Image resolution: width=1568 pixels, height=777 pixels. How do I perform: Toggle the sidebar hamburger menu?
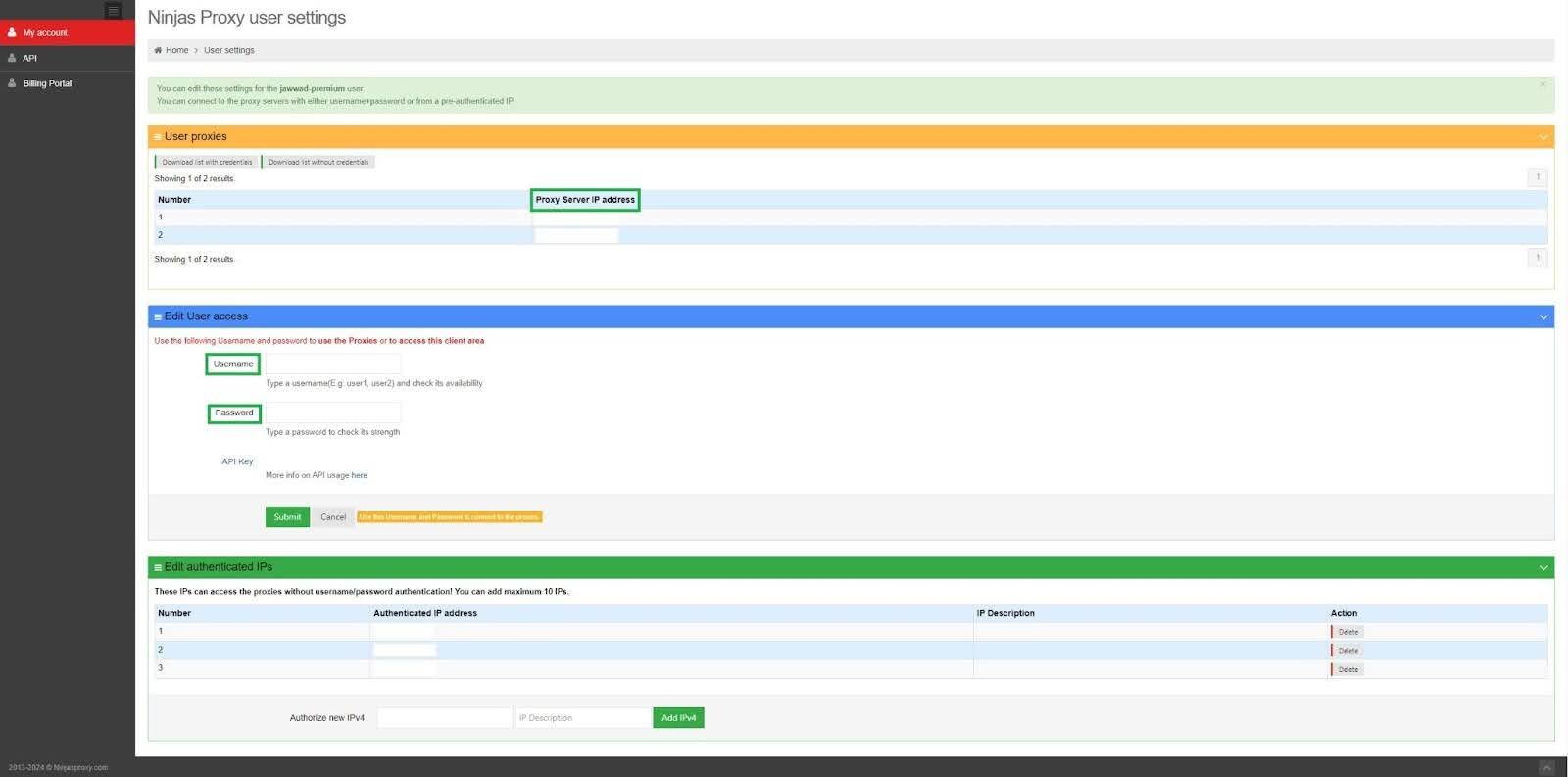(x=113, y=11)
